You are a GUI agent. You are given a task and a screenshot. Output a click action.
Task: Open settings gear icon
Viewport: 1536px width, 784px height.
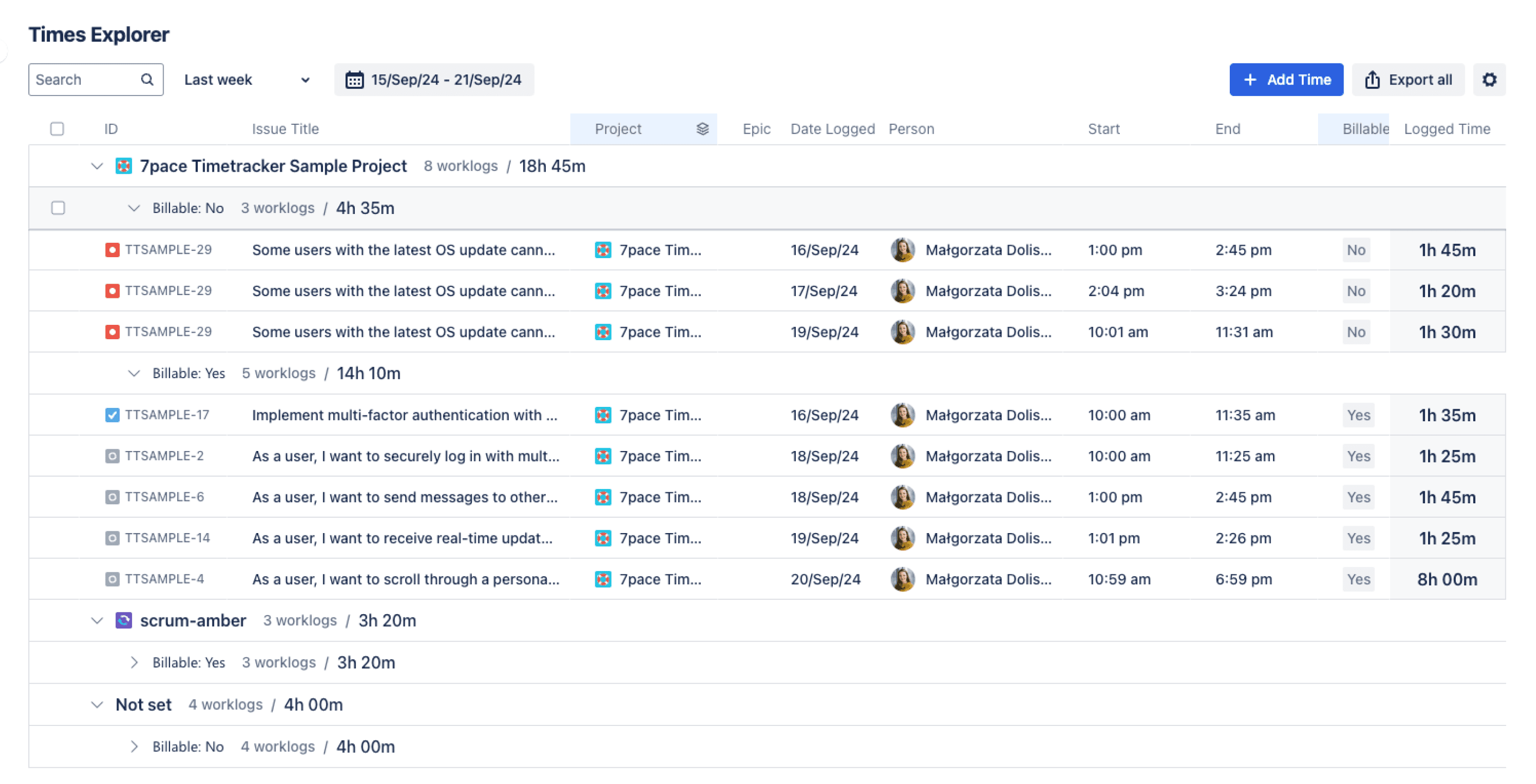click(x=1489, y=80)
